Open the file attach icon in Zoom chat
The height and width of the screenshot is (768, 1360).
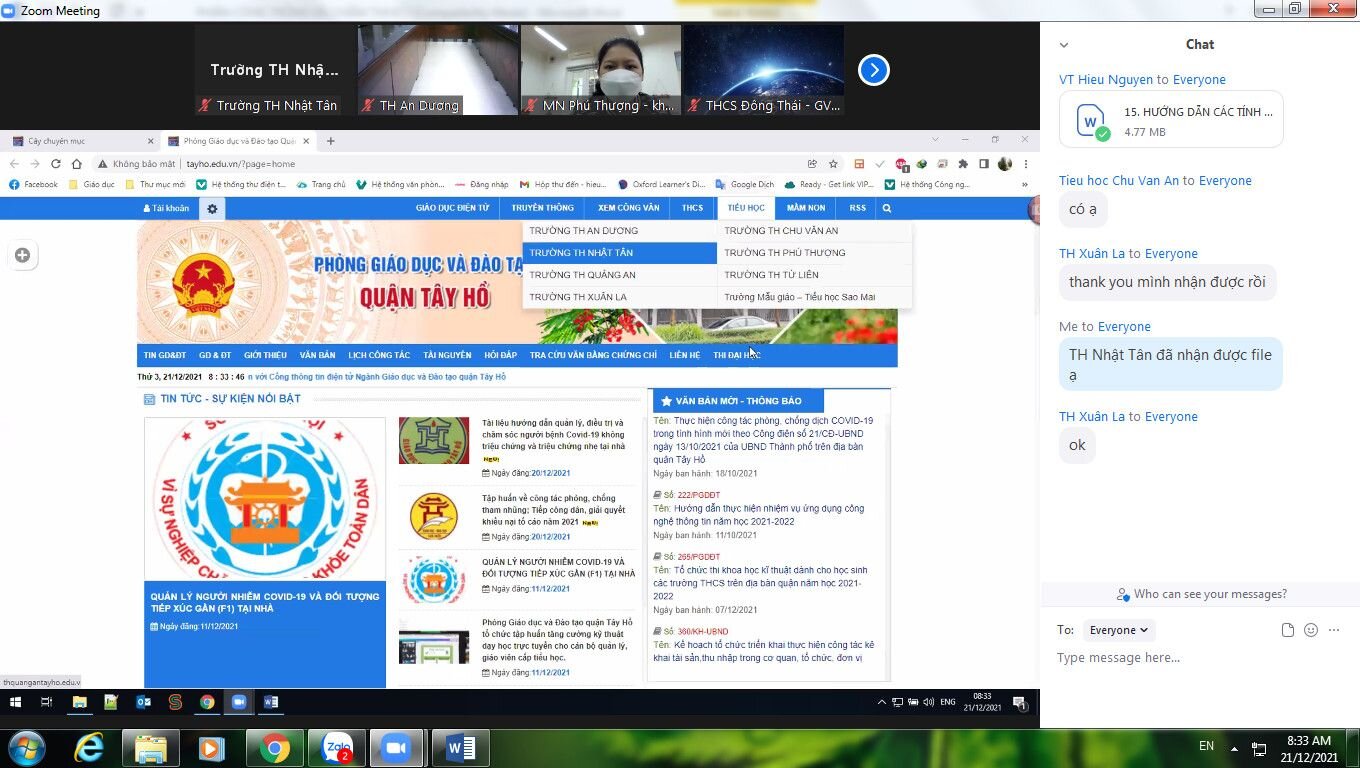pyautogui.click(x=1287, y=629)
